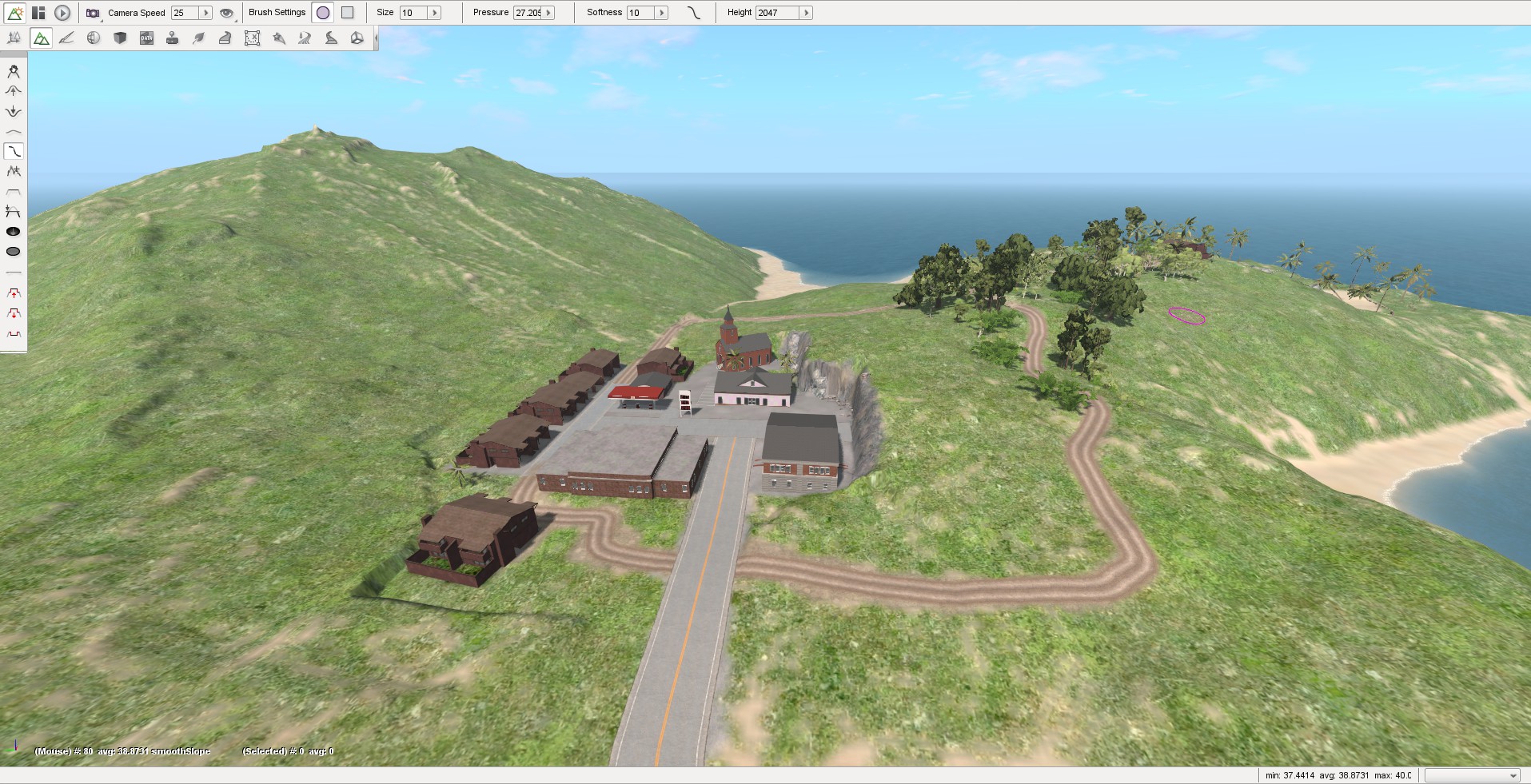Select the circle brush shape
The width and height of the screenshot is (1531, 784).
323,13
